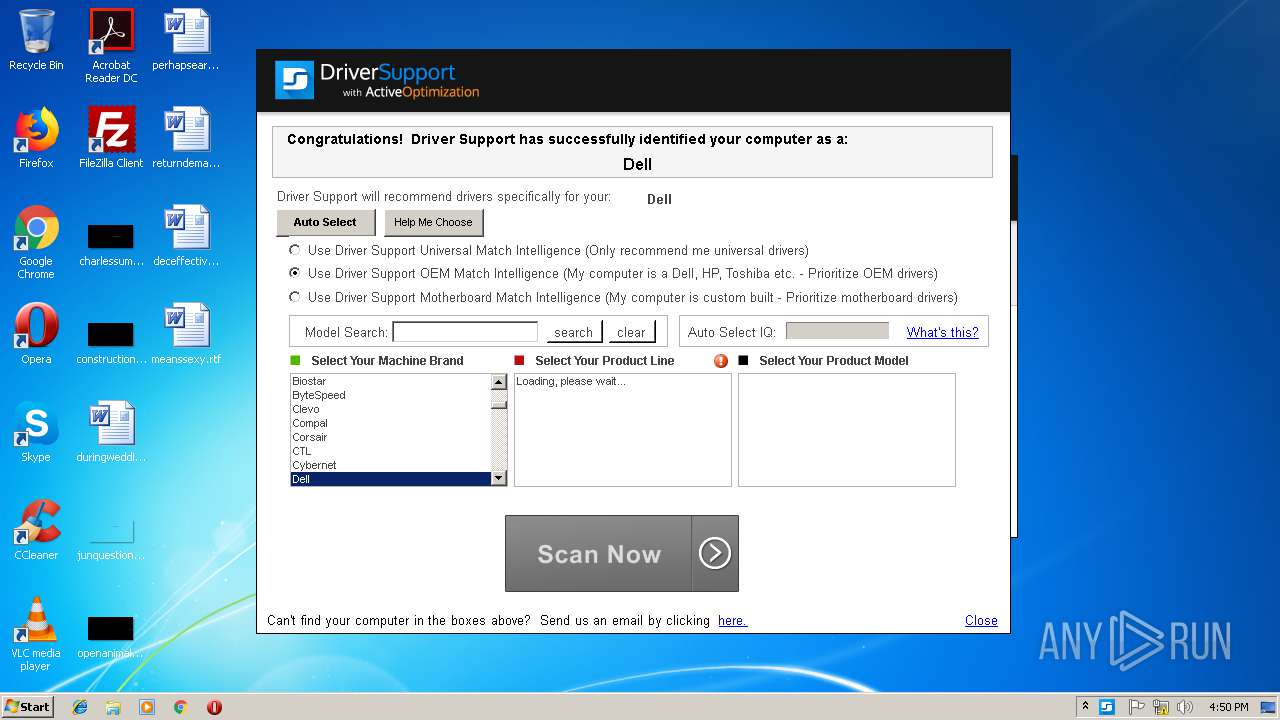Click the clear button
The height and width of the screenshot is (720, 1280).
[631, 332]
